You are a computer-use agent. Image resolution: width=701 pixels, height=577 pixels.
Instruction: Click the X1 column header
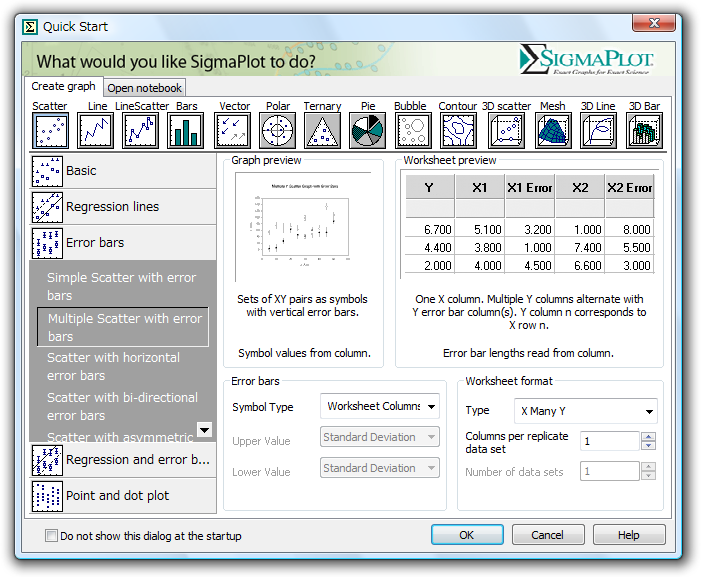click(x=480, y=187)
